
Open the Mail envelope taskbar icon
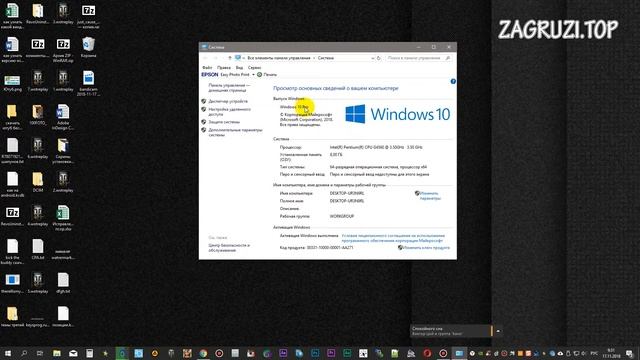coord(73,353)
